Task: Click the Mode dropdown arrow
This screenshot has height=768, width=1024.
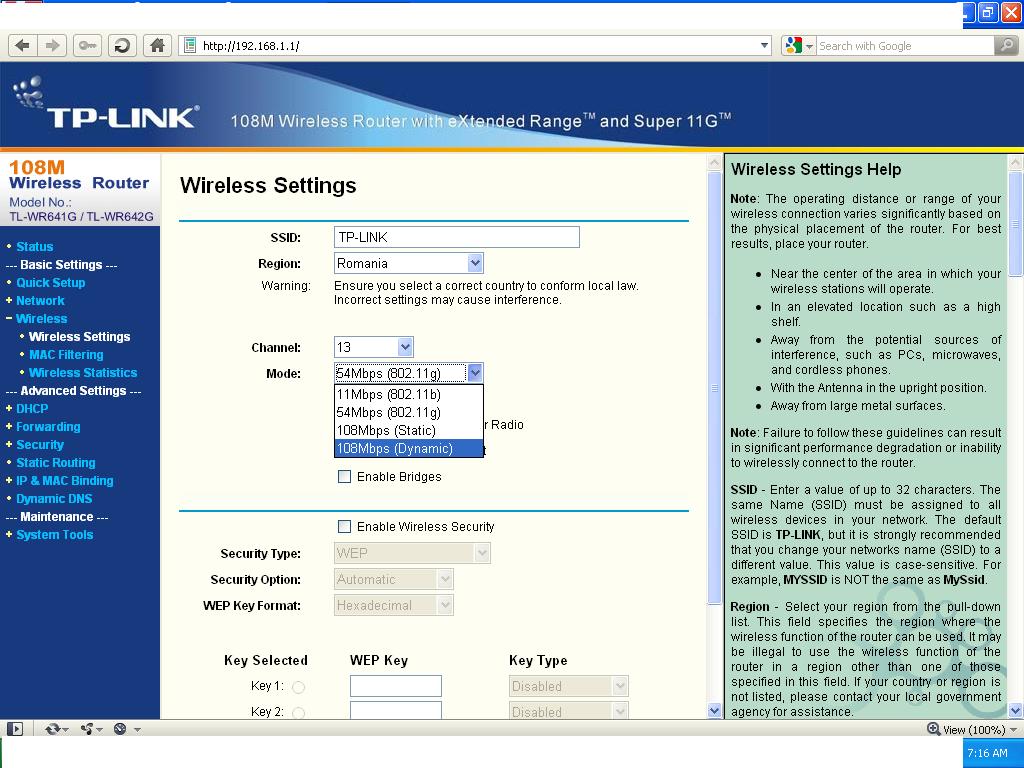Action: pos(475,374)
